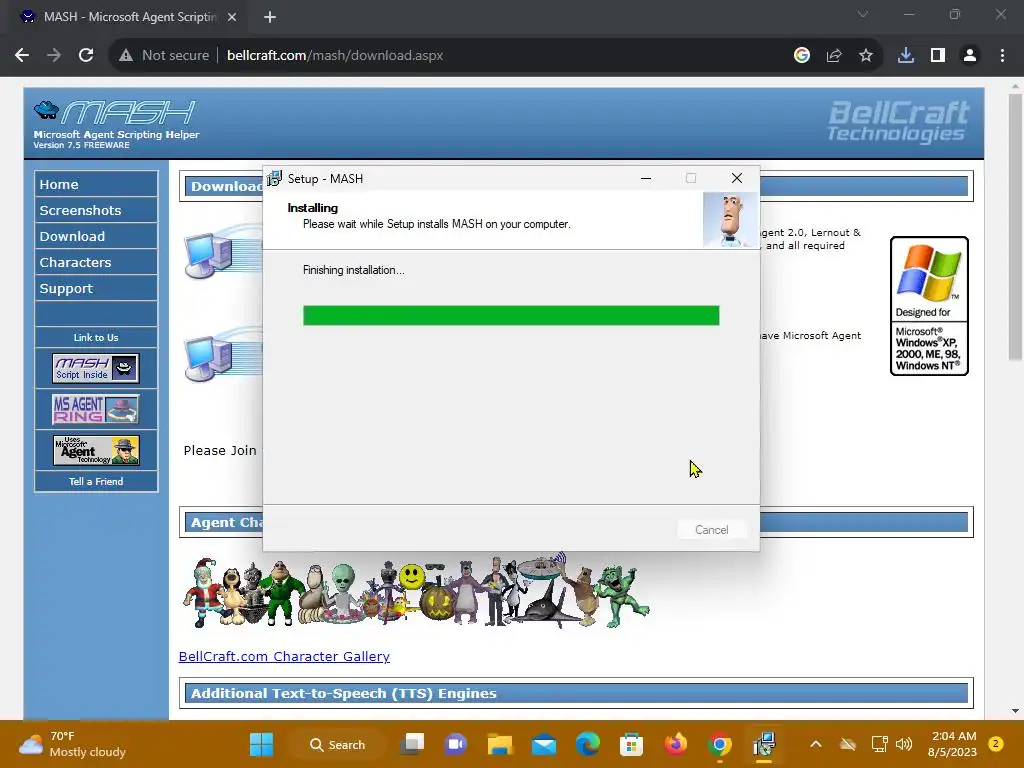Open the network tray icon
This screenshot has width=1024, height=768.
pyautogui.click(x=879, y=744)
